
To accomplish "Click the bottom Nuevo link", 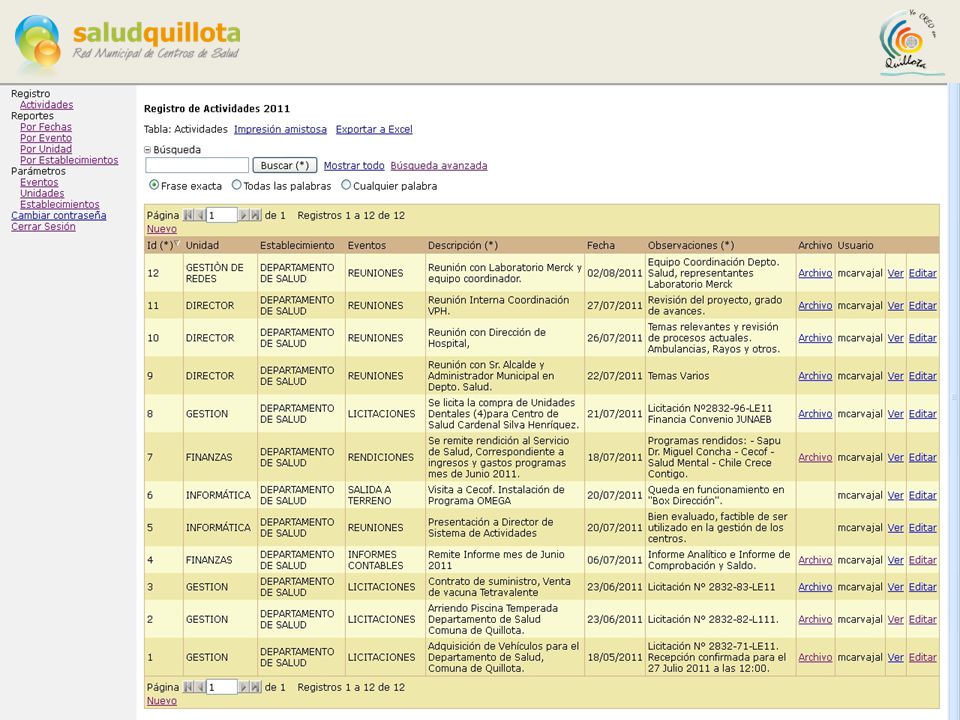I will 162,701.
